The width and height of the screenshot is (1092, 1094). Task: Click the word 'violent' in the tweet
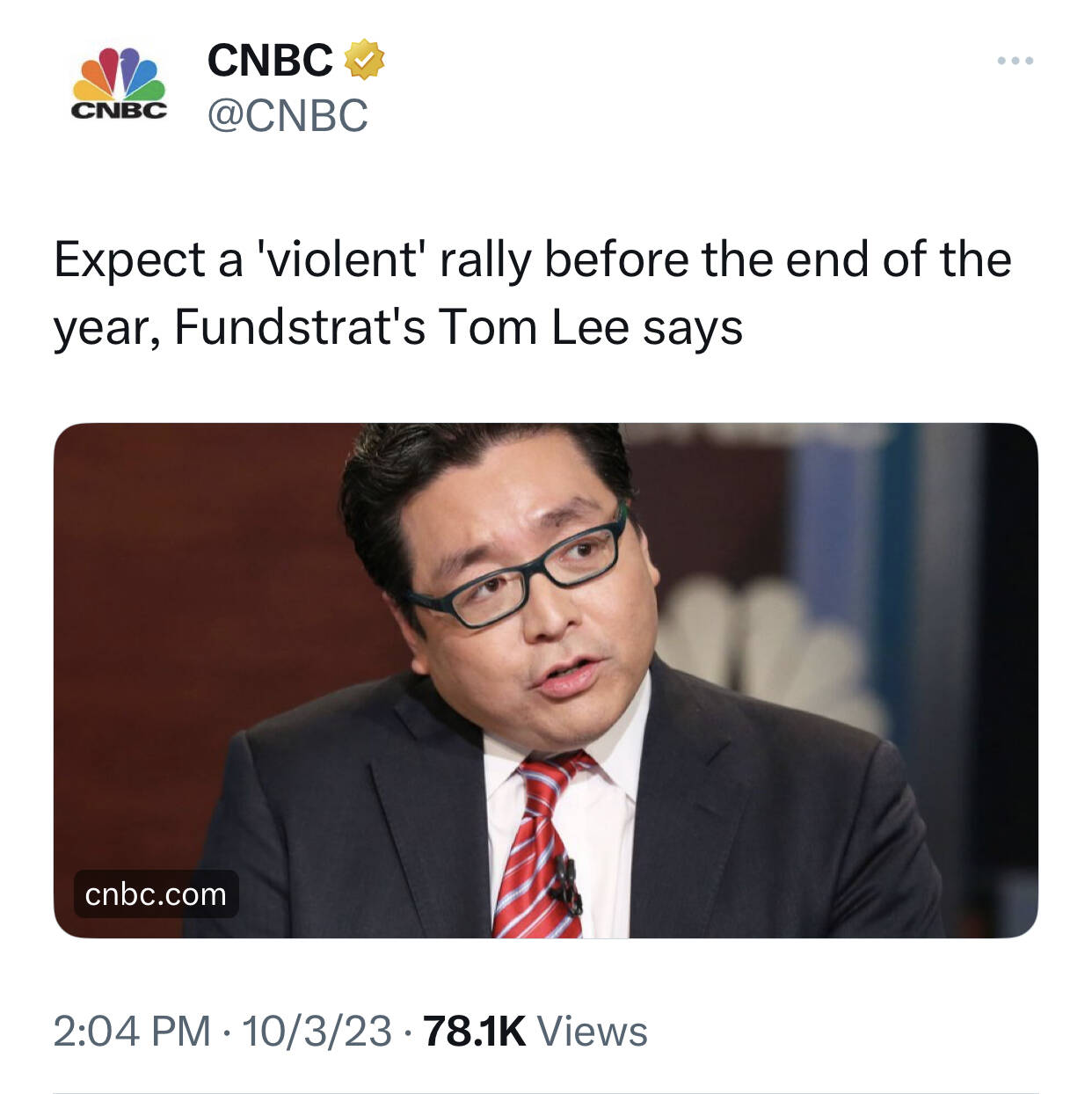click(339, 259)
